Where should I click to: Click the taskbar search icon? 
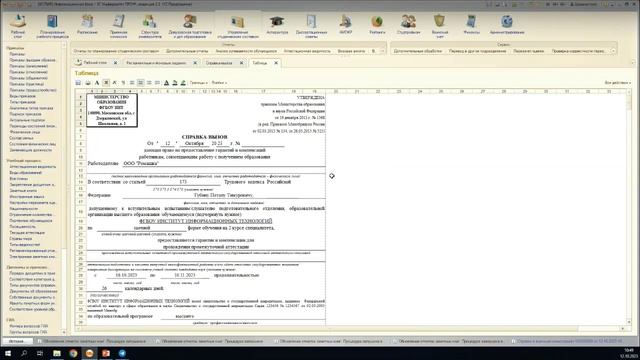[24, 353]
